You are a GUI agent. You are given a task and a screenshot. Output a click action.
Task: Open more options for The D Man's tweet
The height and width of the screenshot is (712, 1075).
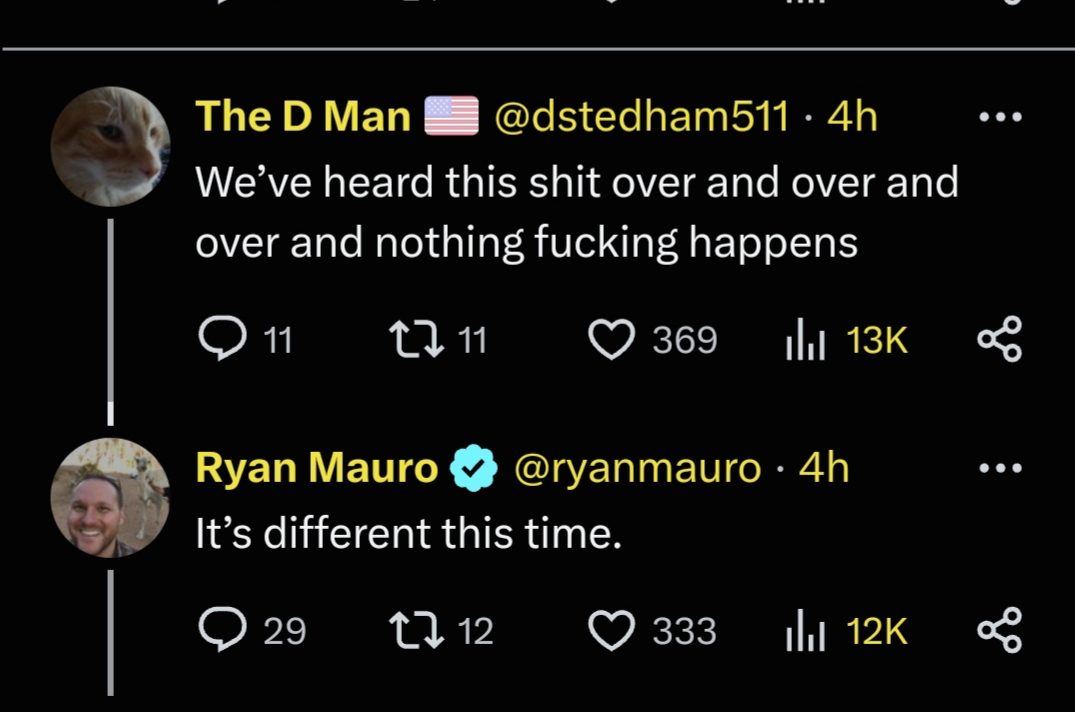pyautogui.click(x=999, y=117)
